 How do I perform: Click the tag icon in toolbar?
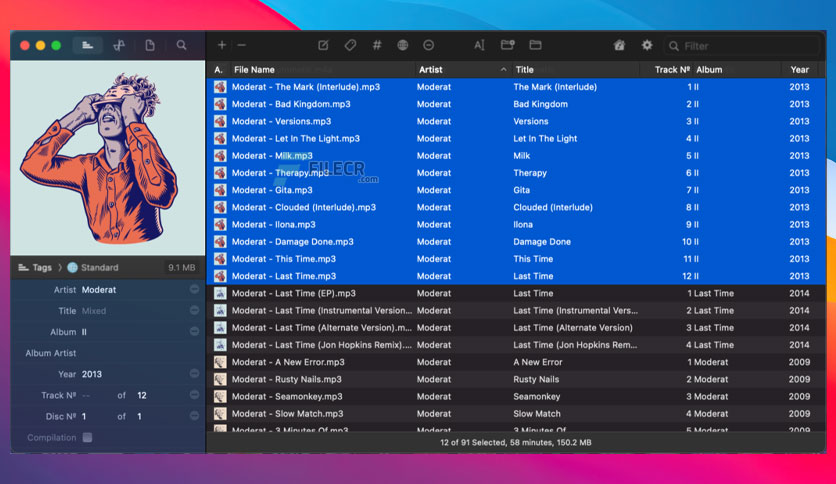point(350,45)
